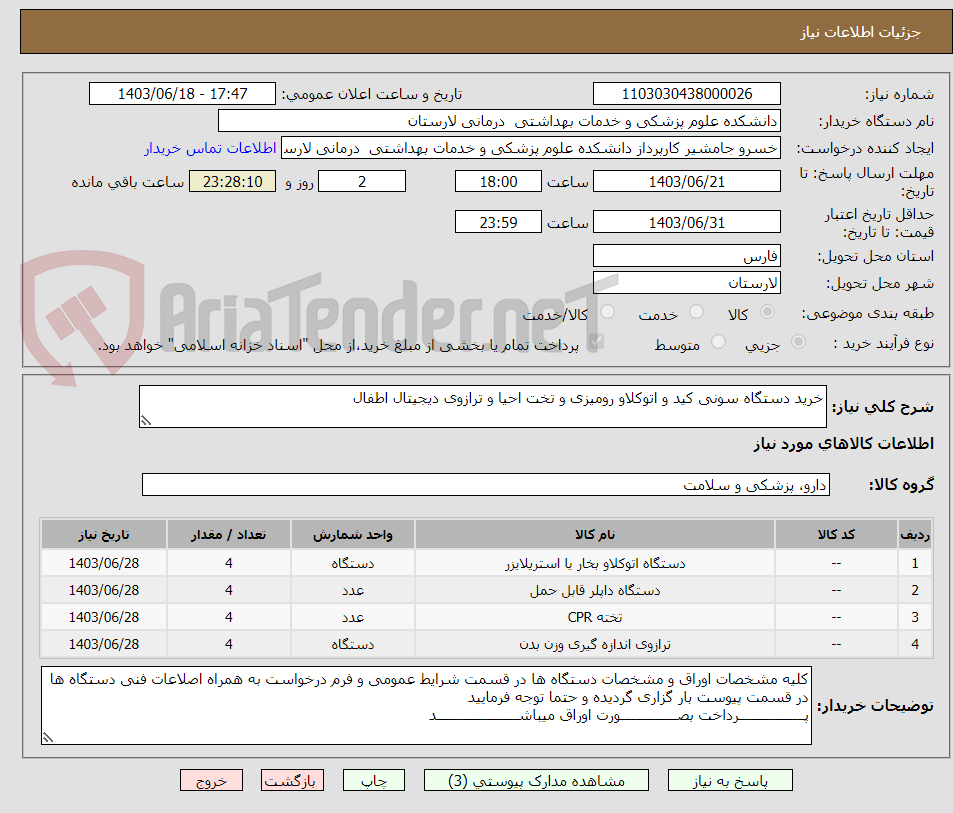Click the نام کالا column header

click(595, 535)
